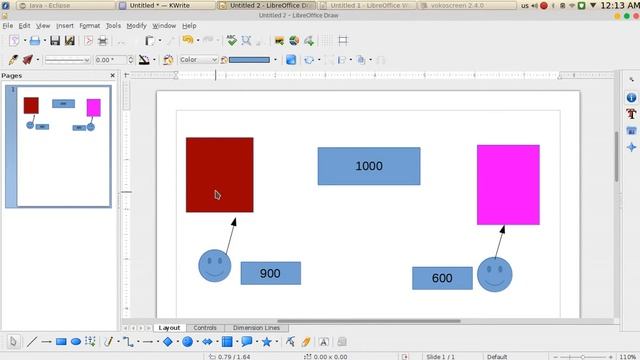
Task: Expand the New document dropdown arrow
Action: pos(24,40)
